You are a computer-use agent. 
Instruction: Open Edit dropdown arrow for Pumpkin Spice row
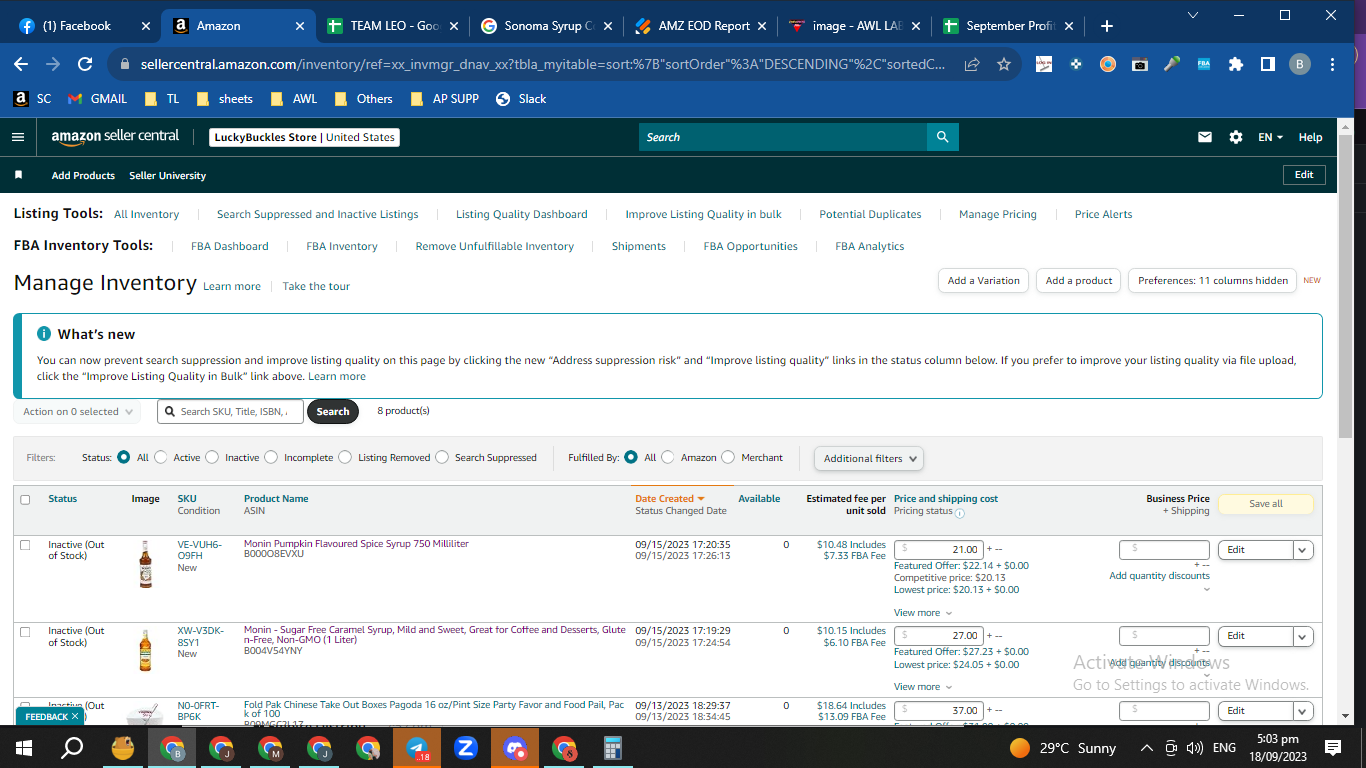(1302, 550)
